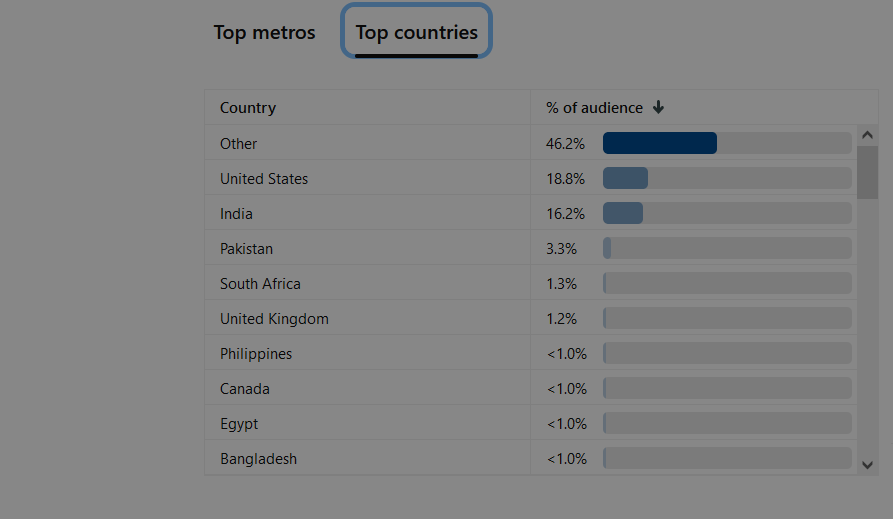Click the Country column header
Image resolution: width=893 pixels, height=519 pixels.
coord(248,108)
